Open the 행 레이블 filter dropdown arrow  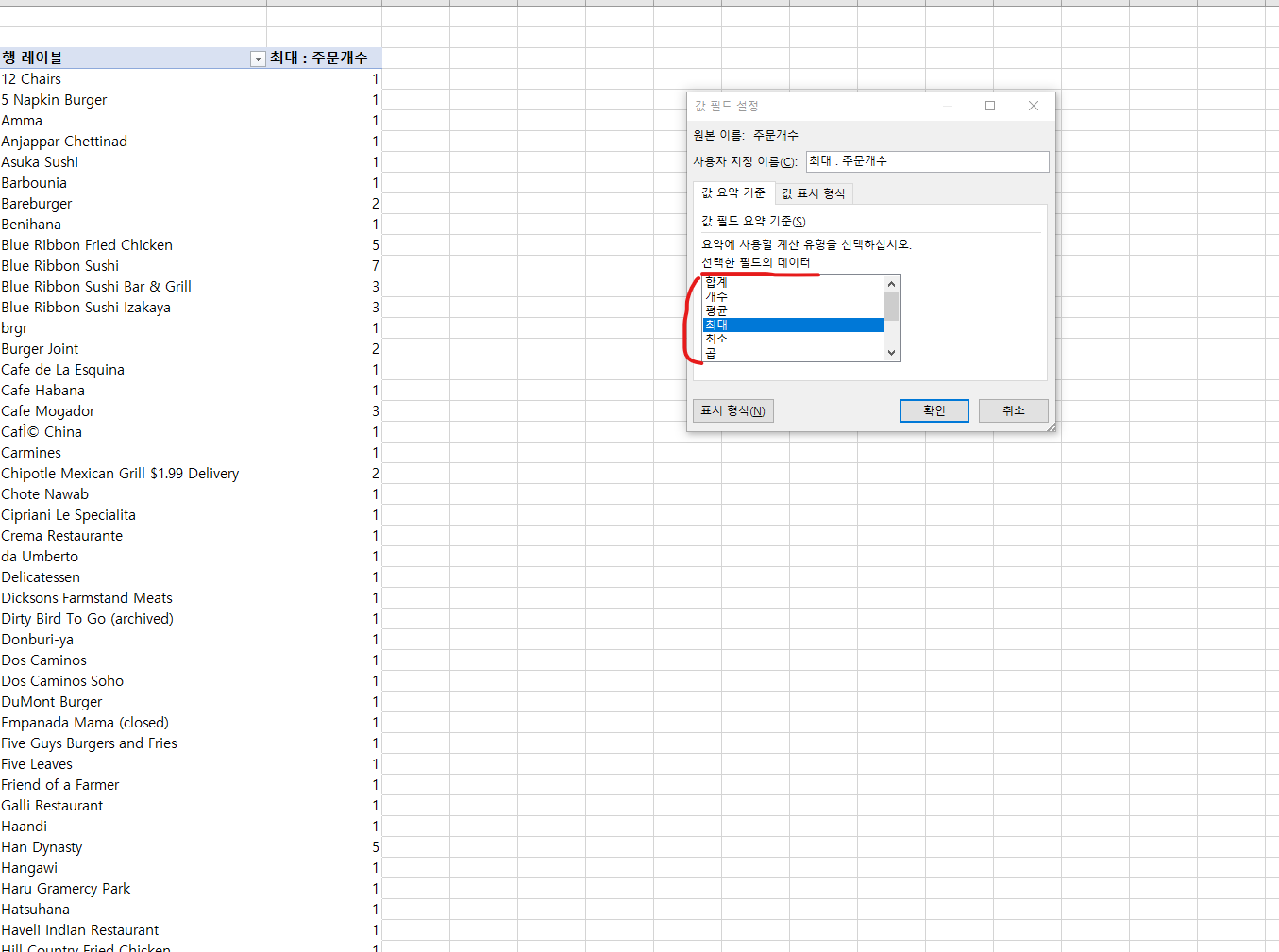tap(258, 58)
